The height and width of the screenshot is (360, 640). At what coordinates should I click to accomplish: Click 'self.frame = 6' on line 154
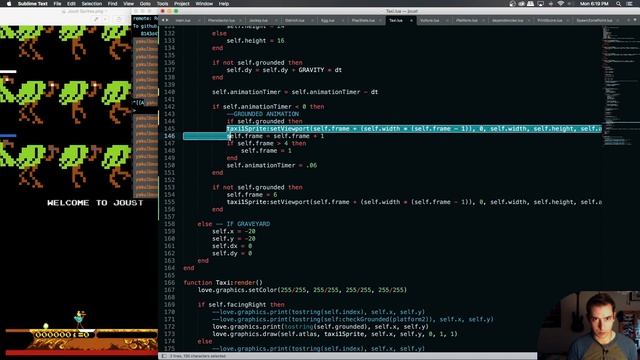click(x=252, y=195)
